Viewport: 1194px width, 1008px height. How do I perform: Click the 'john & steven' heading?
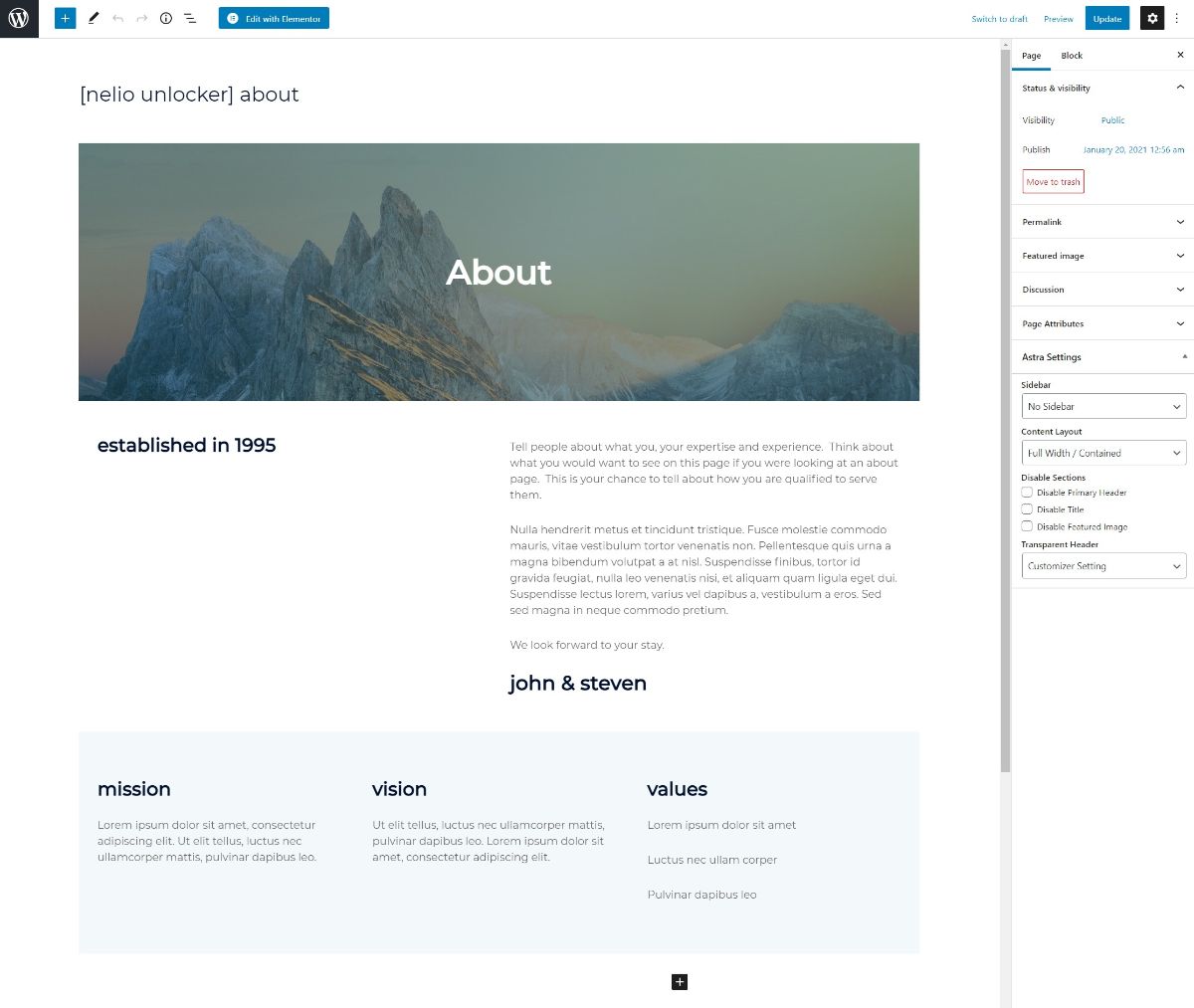coord(577,684)
